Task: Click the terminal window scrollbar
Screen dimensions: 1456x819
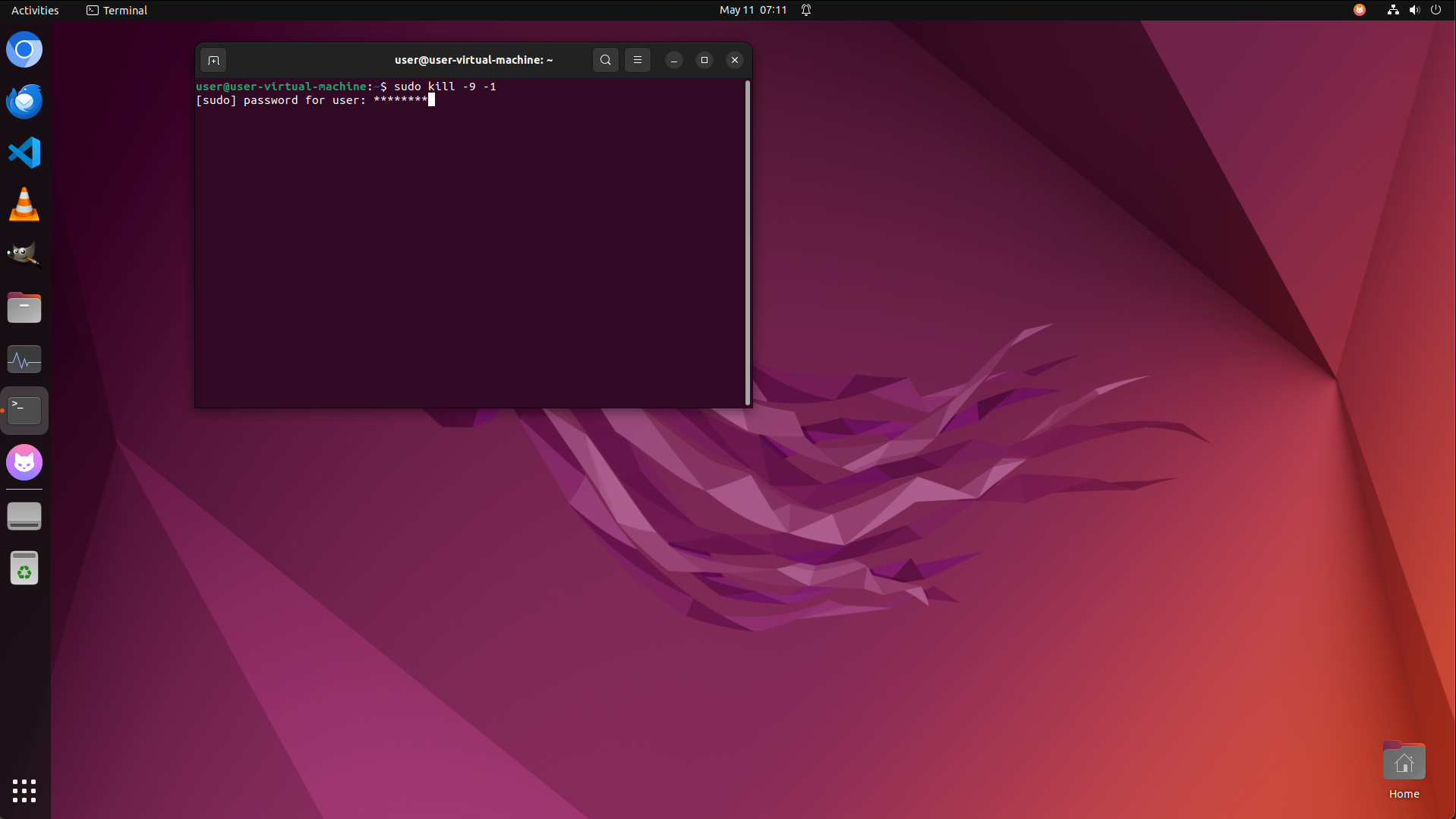Action: point(748,243)
